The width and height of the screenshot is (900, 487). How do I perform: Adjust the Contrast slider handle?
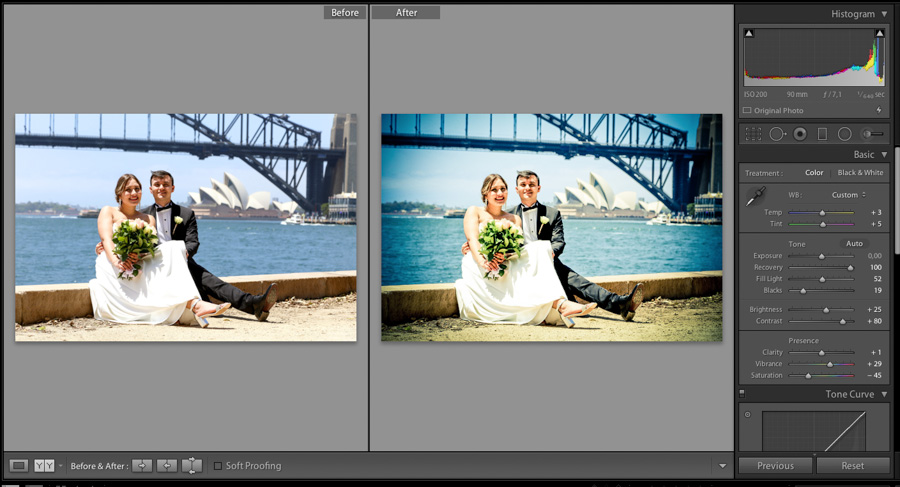[843, 321]
